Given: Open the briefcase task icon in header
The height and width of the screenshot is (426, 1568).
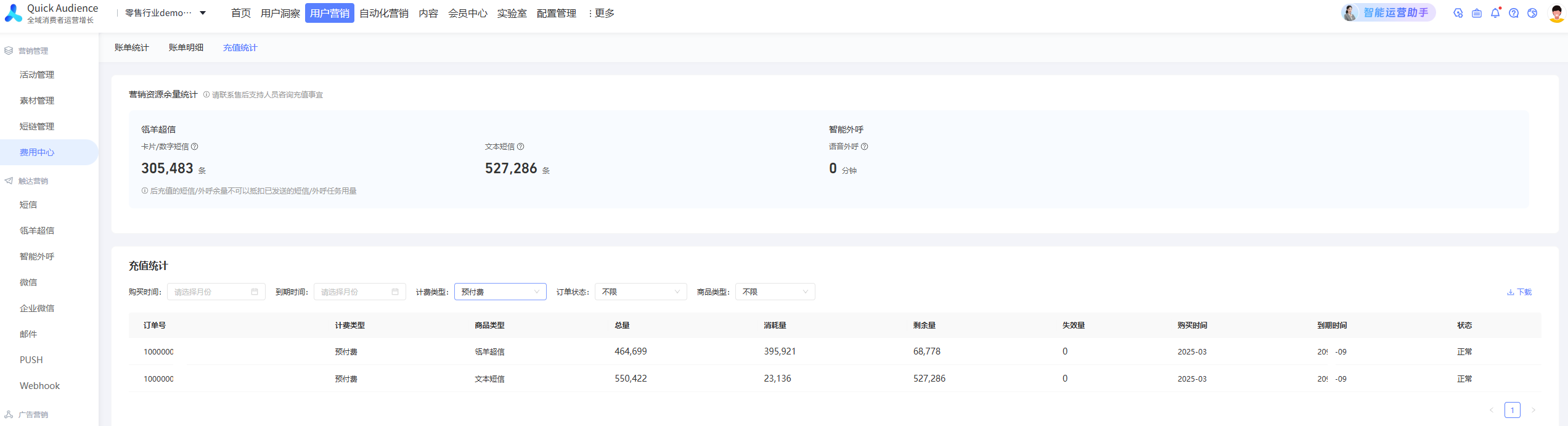Looking at the screenshot, I should (x=1477, y=13).
